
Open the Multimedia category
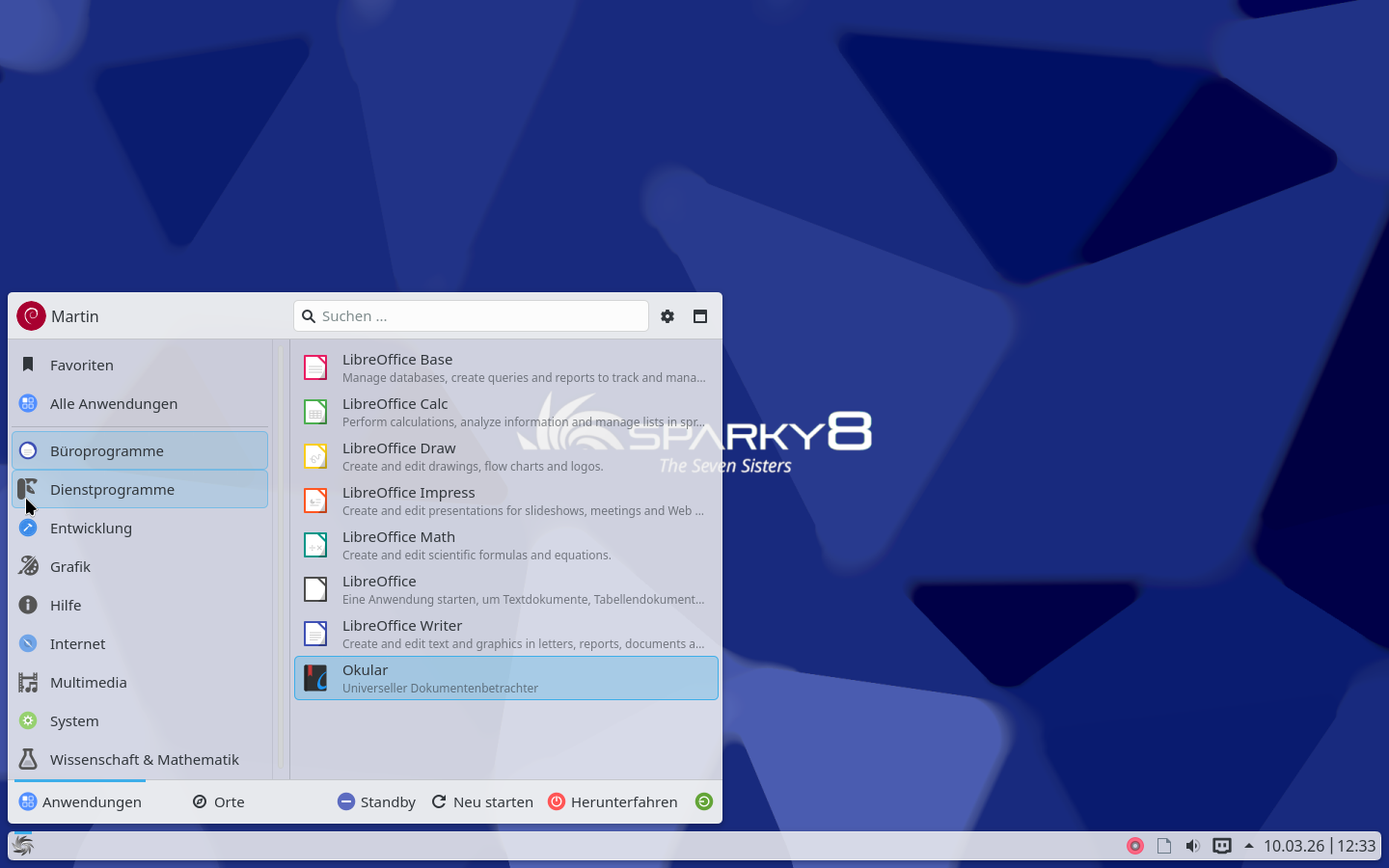[x=88, y=682]
